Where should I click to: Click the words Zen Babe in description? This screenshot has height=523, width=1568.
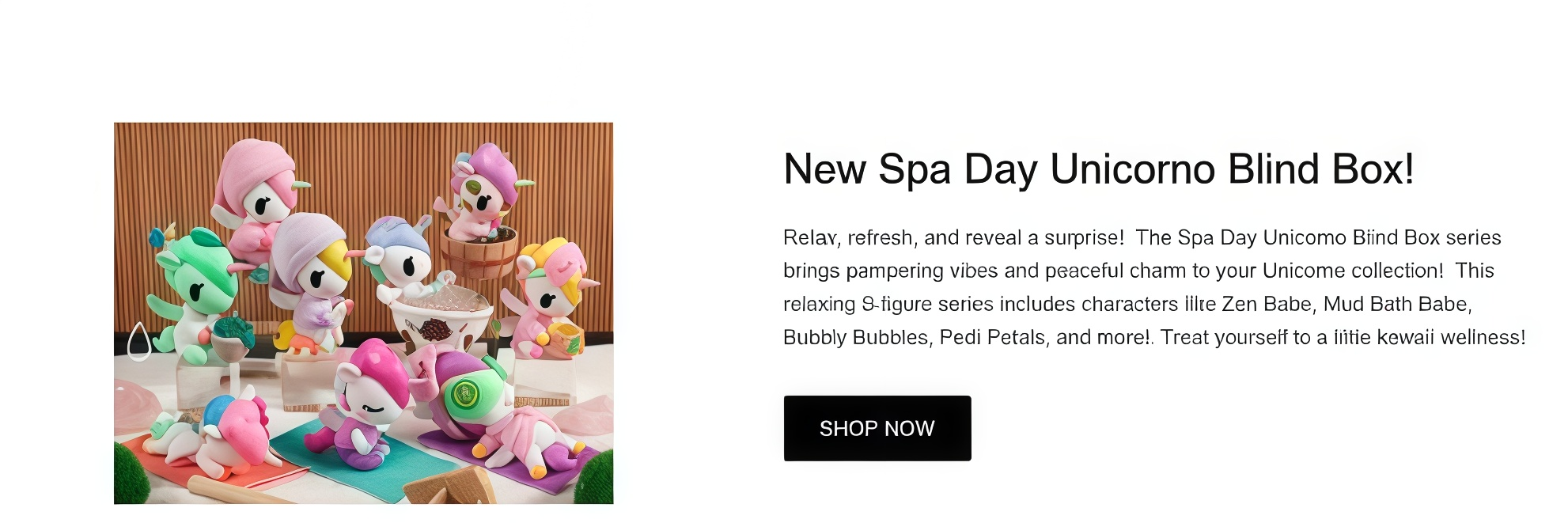[1266, 304]
